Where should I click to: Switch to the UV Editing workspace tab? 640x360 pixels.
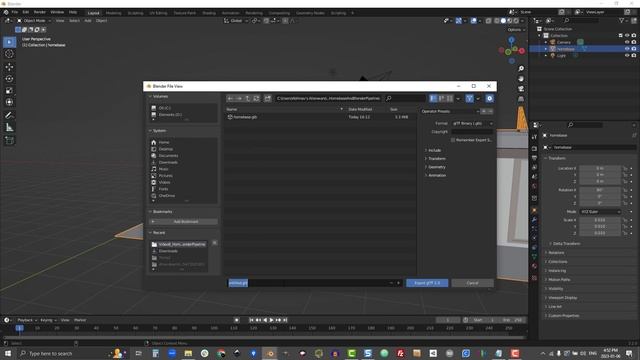[x=158, y=13]
